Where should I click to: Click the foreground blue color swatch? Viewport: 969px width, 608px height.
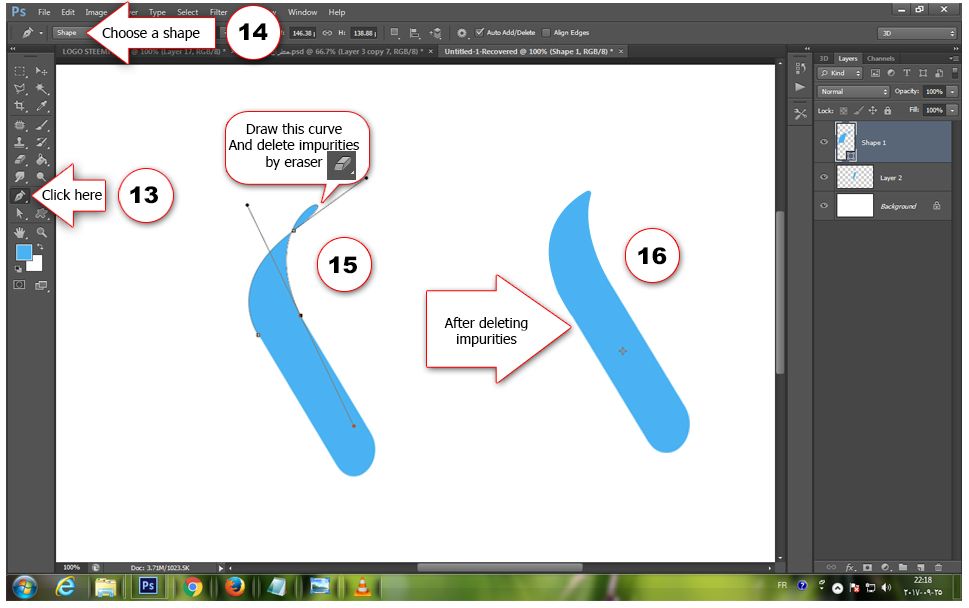point(23,252)
